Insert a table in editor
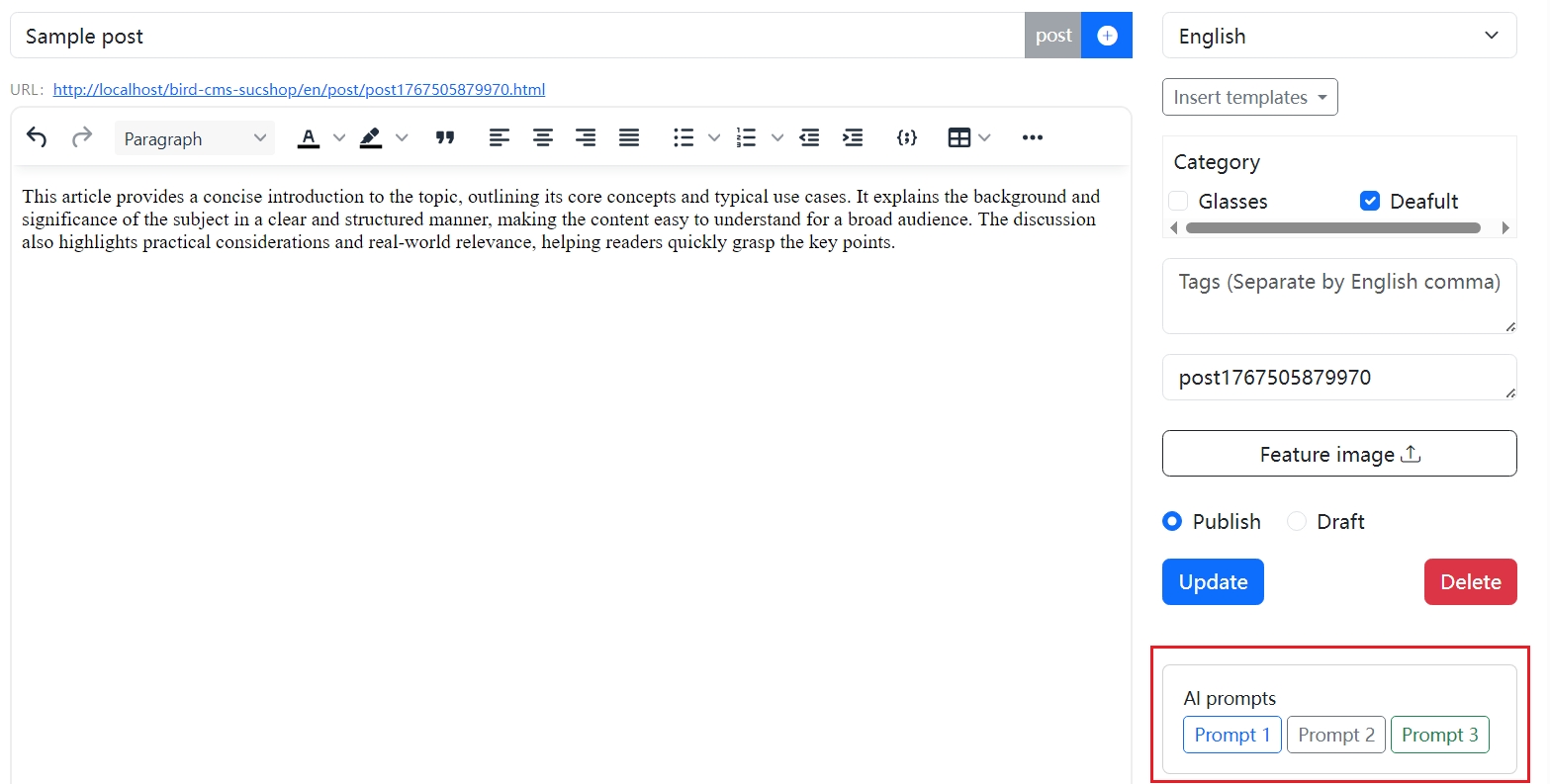 pos(958,137)
